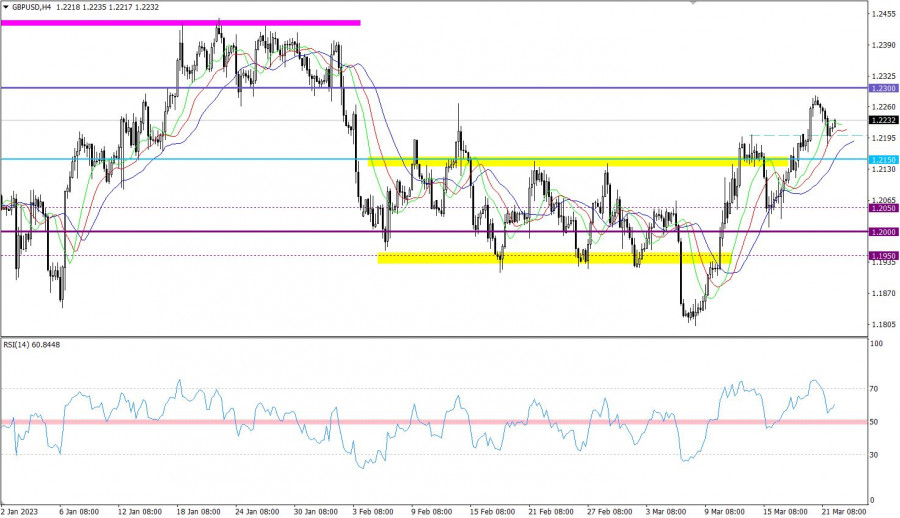Open the GBPUSD,H4 chart title triangle
Image resolution: width=900 pixels, height=518 pixels.
[6, 7]
